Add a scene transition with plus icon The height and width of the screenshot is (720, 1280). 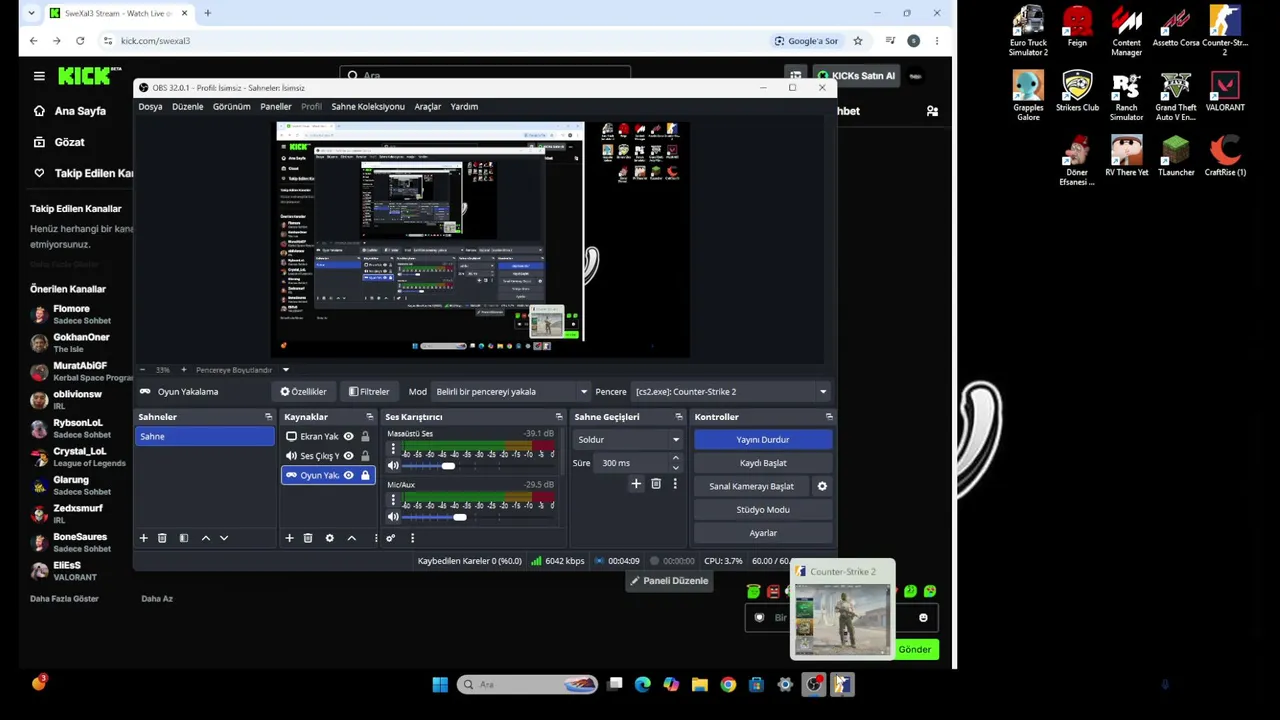(x=636, y=484)
